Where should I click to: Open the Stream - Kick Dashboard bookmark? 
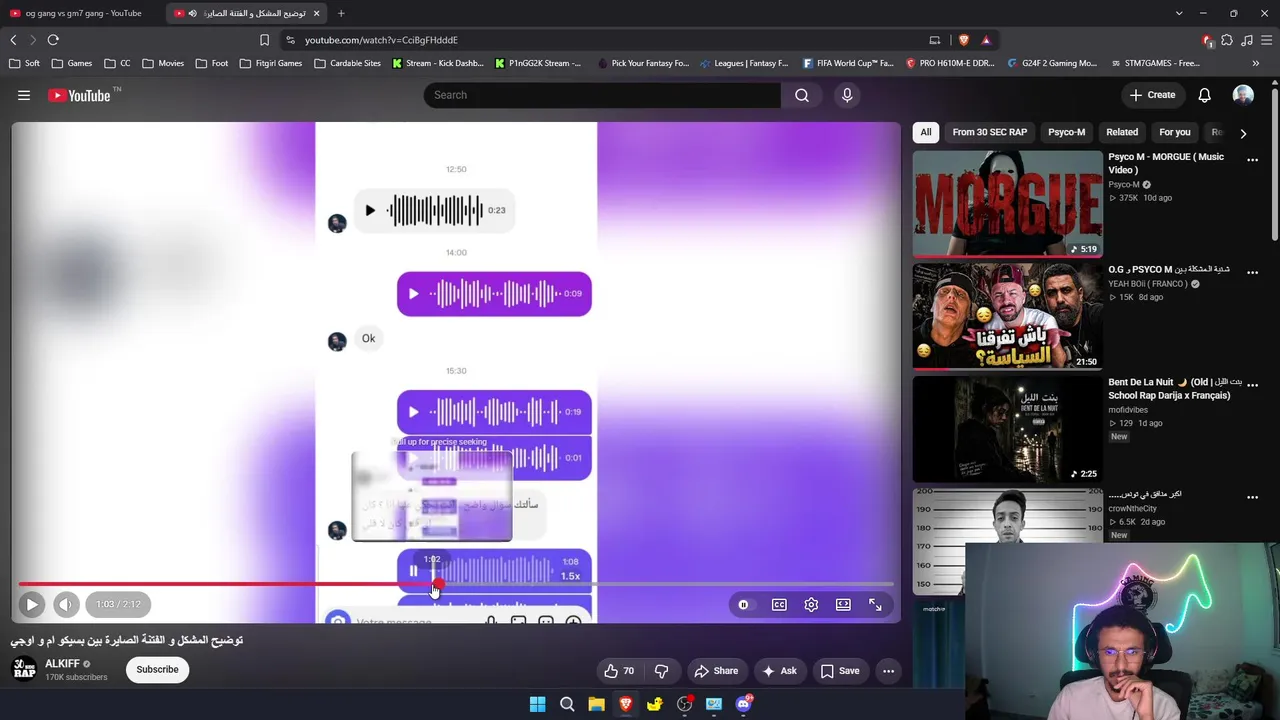pos(438,63)
